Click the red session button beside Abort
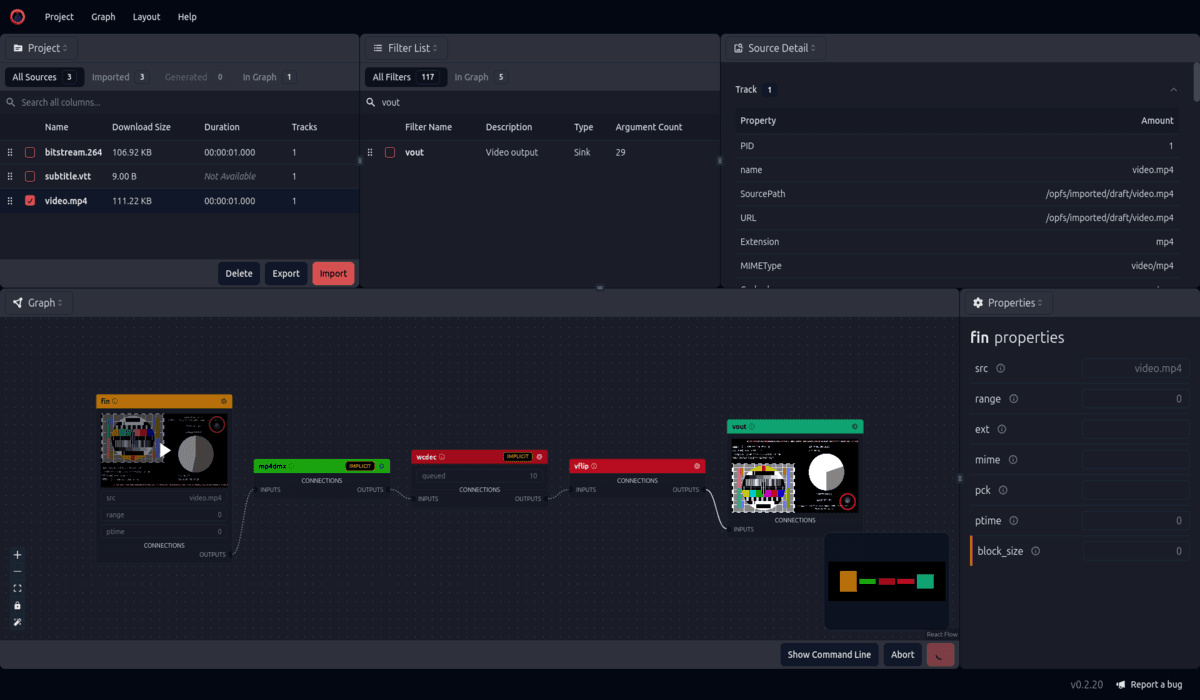Image resolution: width=1200 pixels, height=700 pixels. click(939, 654)
